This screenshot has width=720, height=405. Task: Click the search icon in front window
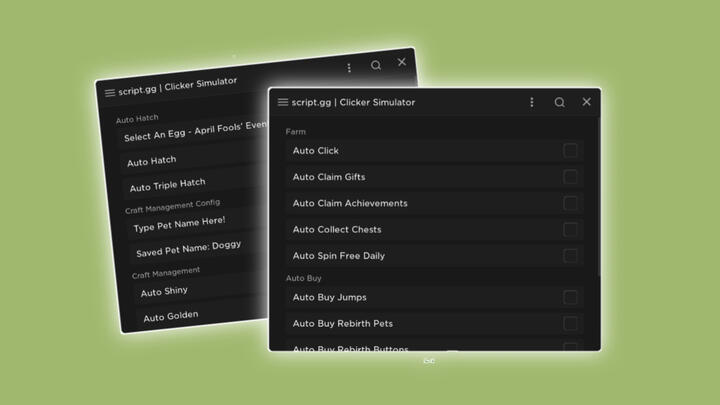click(559, 102)
